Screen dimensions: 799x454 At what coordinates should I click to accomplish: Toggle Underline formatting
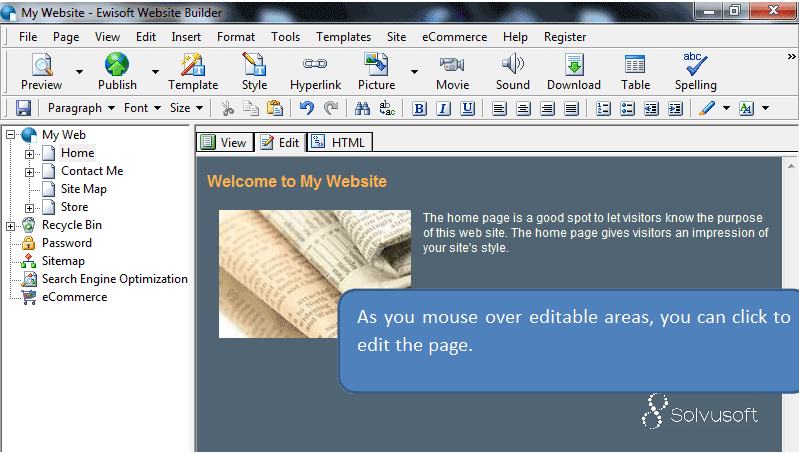pos(467,109)
